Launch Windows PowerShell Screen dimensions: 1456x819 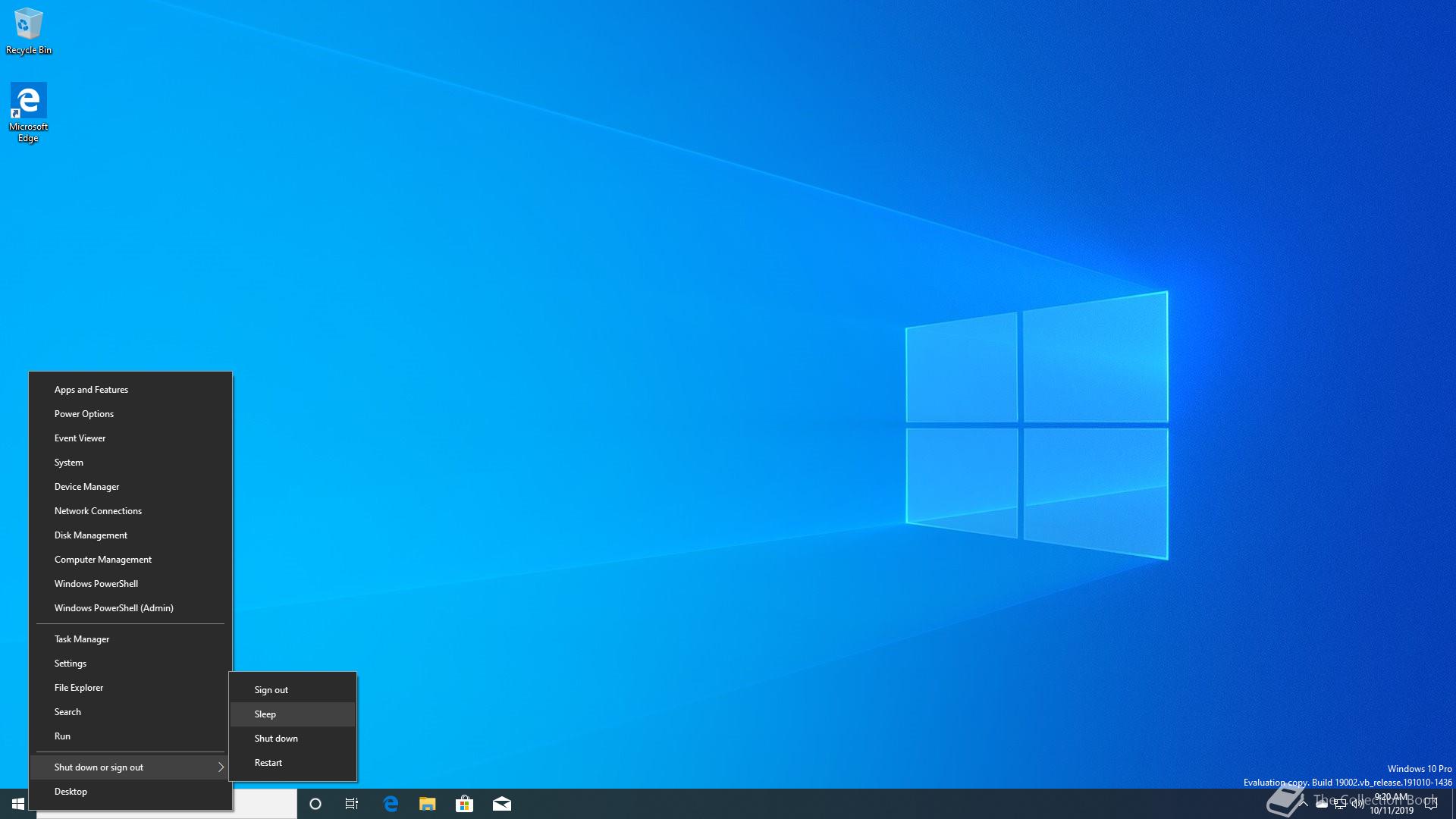pyautogui.click(x=130, y=584)
